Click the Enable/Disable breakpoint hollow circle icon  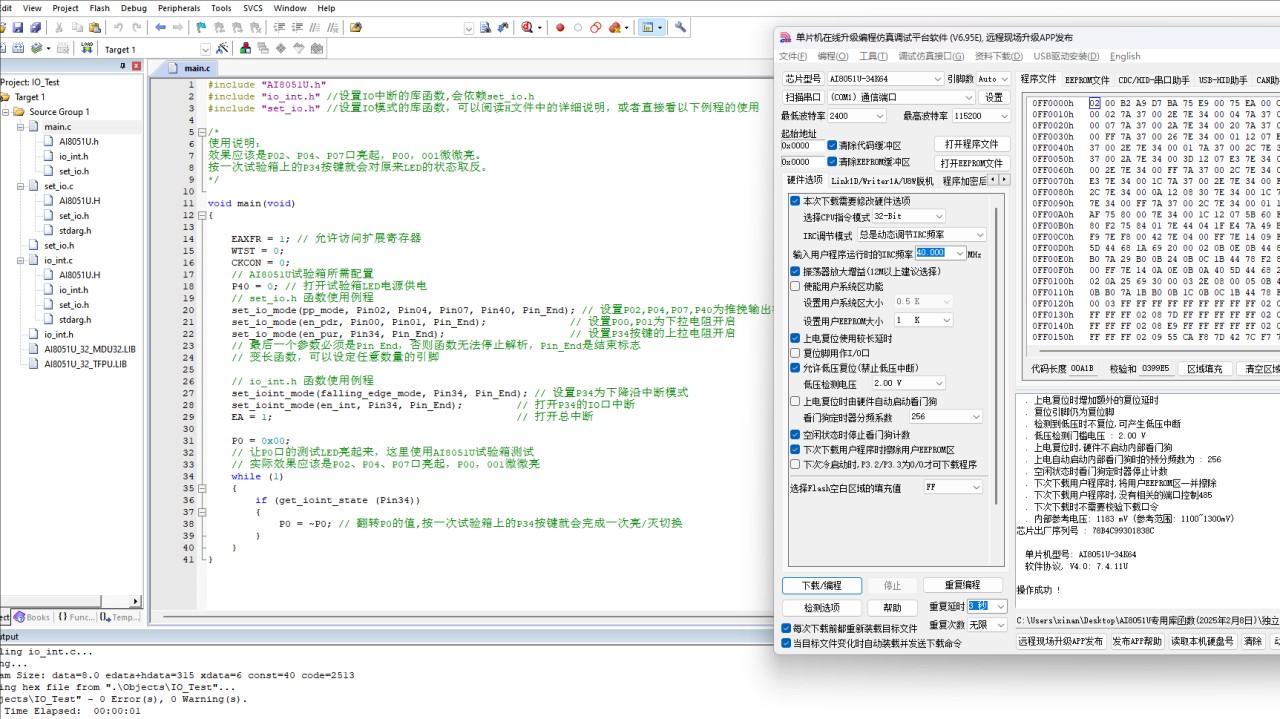(x=578, y=27)
